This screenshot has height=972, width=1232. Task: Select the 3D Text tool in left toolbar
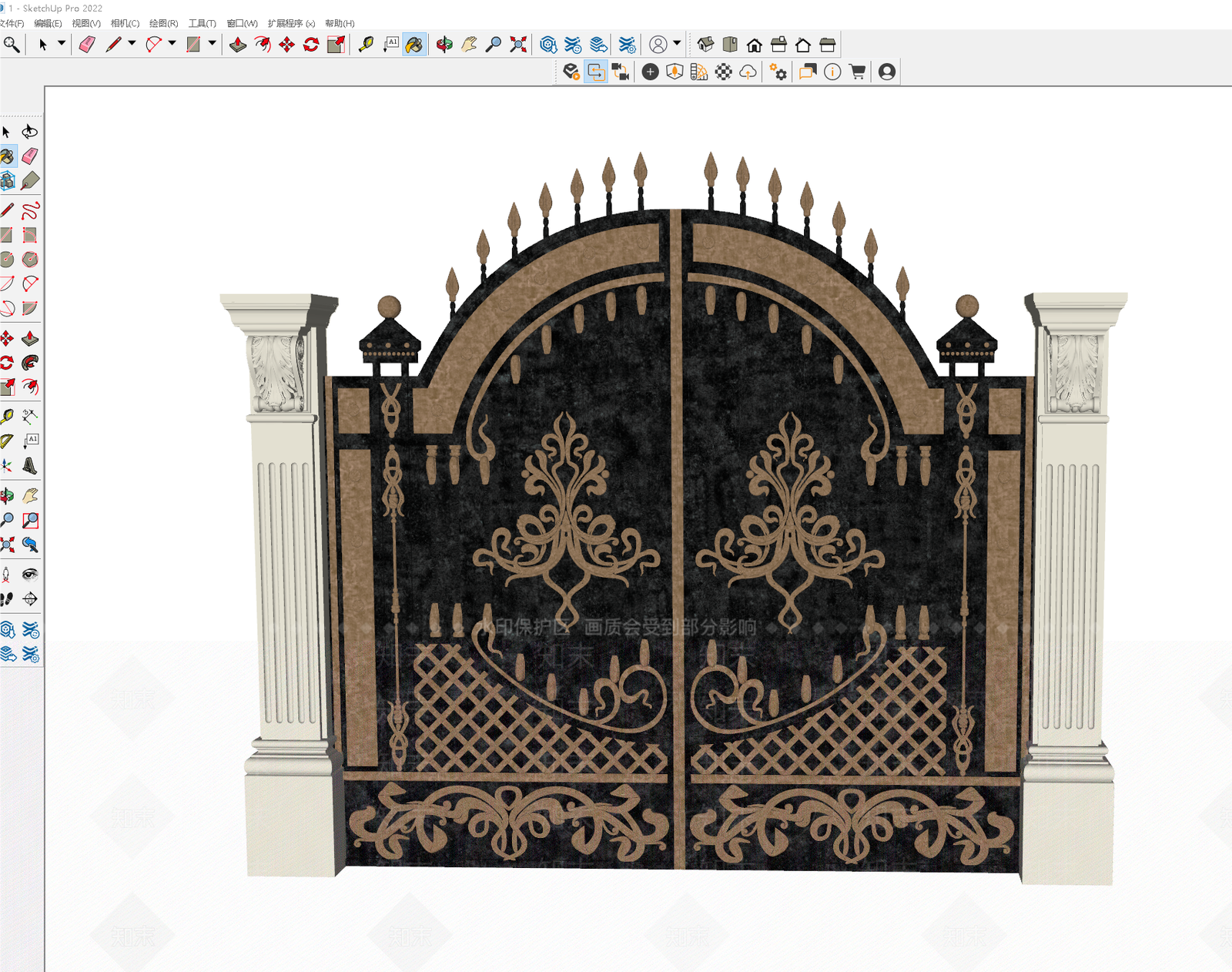[30, 465]
